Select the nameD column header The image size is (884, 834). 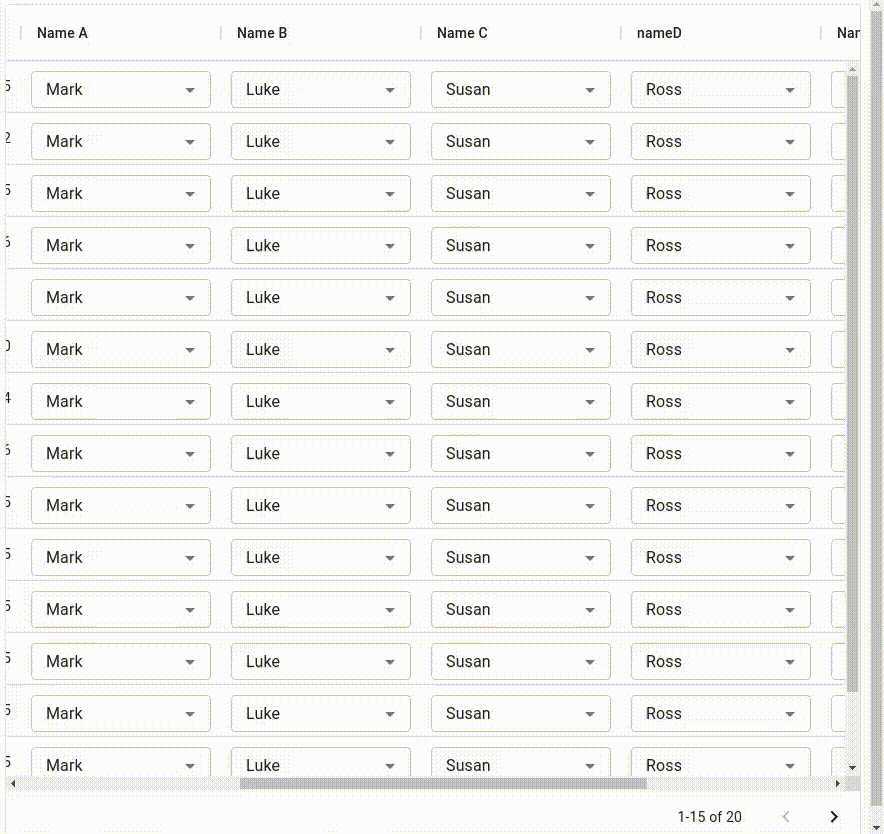click(x=659, y=33)
